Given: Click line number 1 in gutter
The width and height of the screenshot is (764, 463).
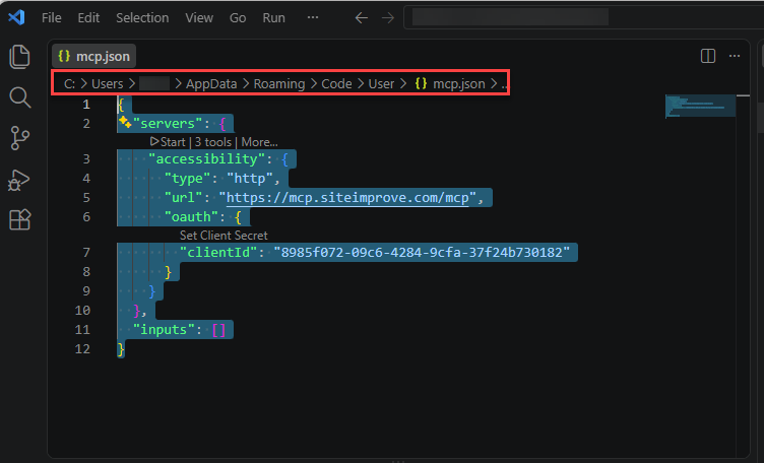Looking at the screenshot, I should coord(86,104).
